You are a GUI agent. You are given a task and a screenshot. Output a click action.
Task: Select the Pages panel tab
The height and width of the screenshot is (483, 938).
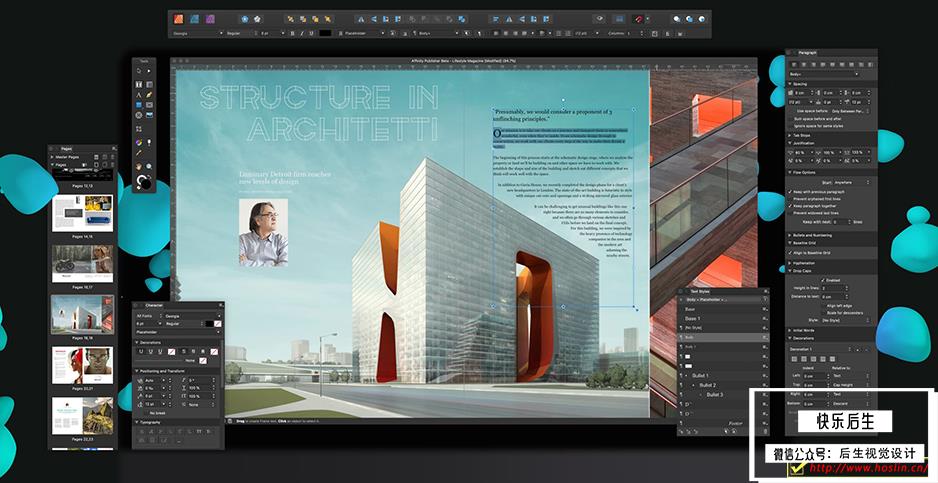click(x=66, y=148)
